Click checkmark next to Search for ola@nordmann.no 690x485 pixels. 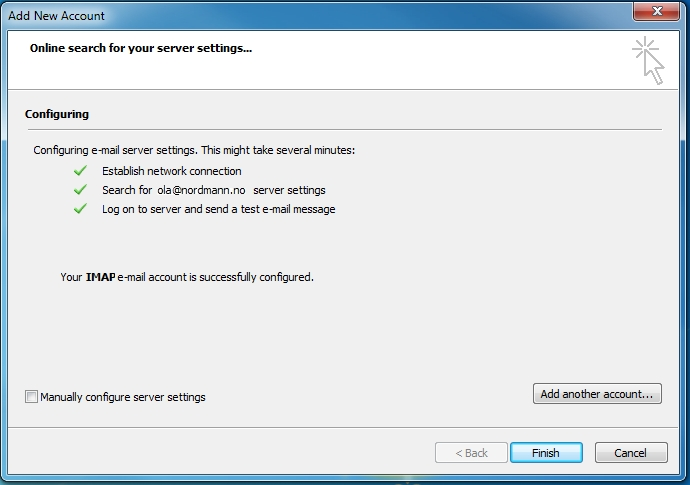click(81, 190)
